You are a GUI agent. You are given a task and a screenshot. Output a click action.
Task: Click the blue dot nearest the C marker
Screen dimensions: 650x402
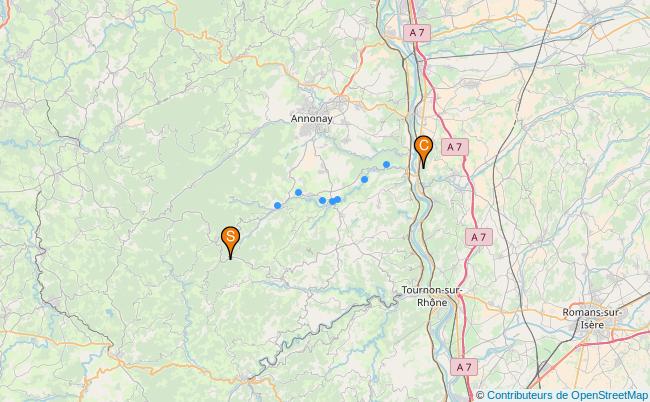pyautogui.click(x=386, y=165)
